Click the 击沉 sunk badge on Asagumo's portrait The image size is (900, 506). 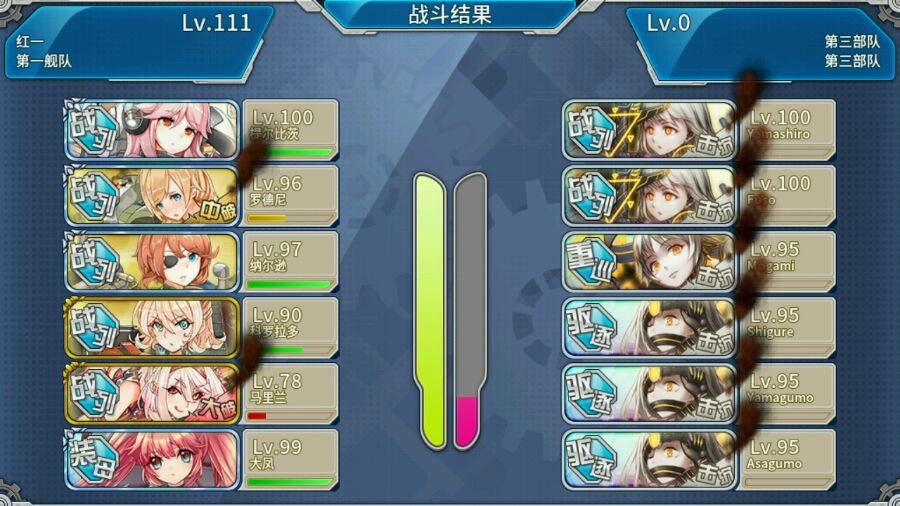[715, 474]
